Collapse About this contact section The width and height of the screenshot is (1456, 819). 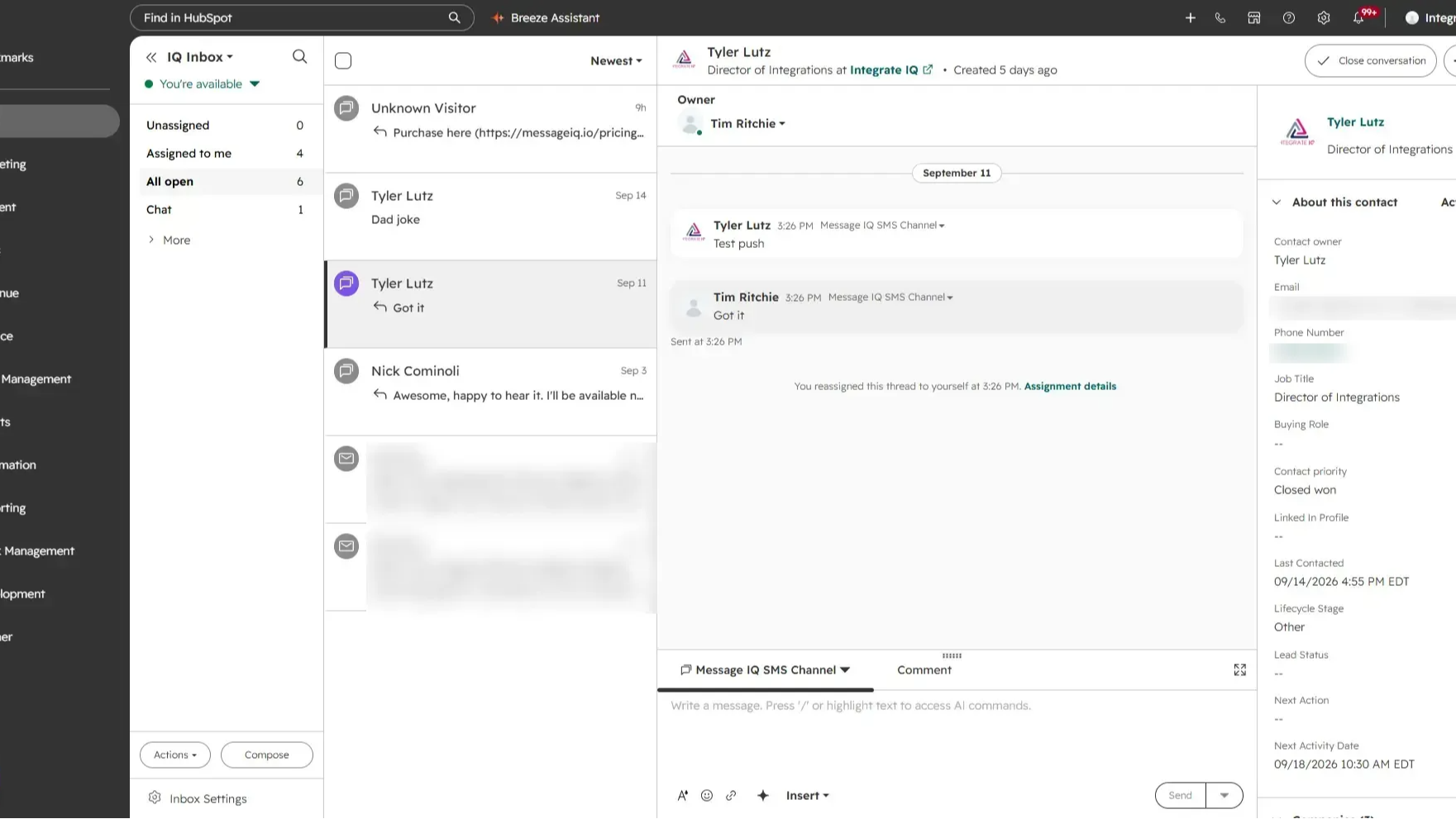click(x=1277, y=202)
